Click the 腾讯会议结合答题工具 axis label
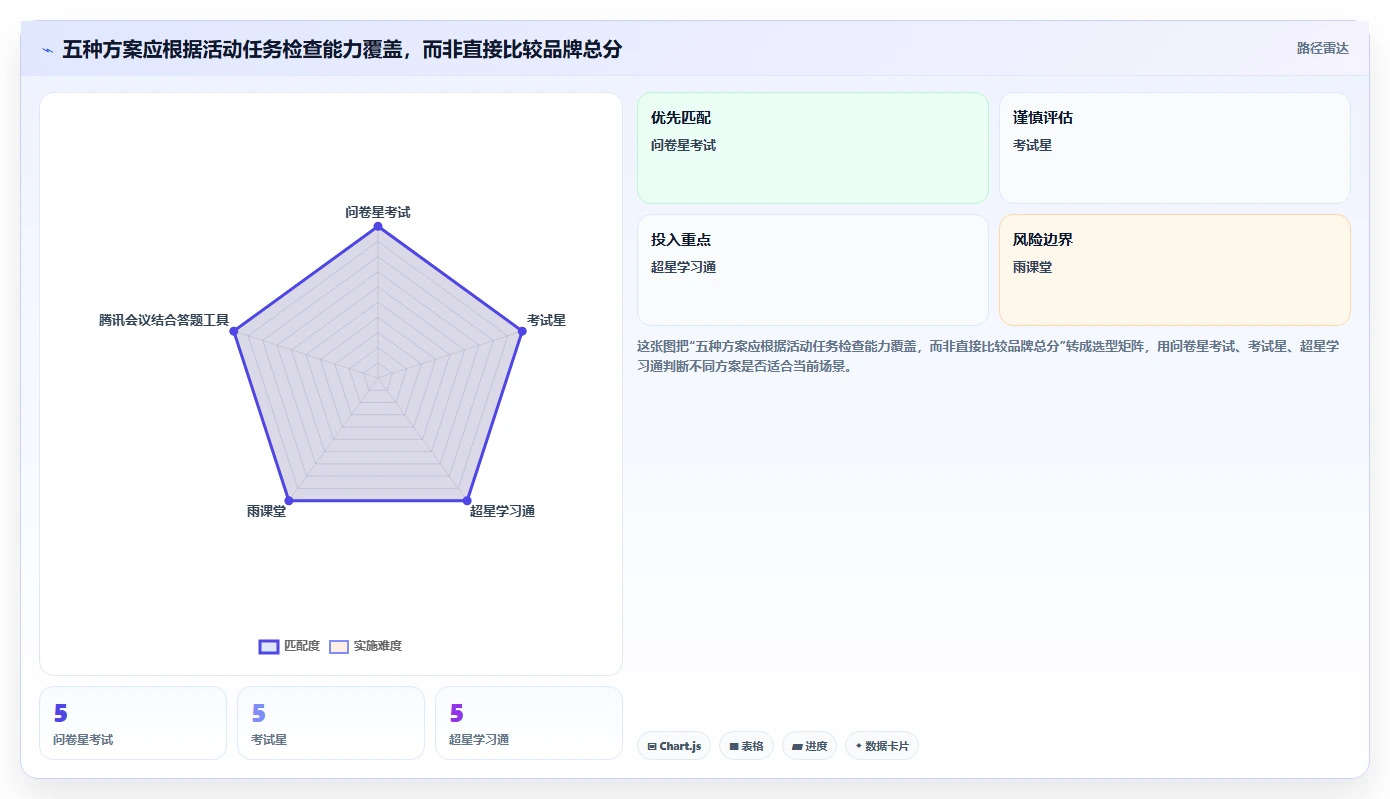This screenshot has height=799, width=1390. click(x=164, y=320)
